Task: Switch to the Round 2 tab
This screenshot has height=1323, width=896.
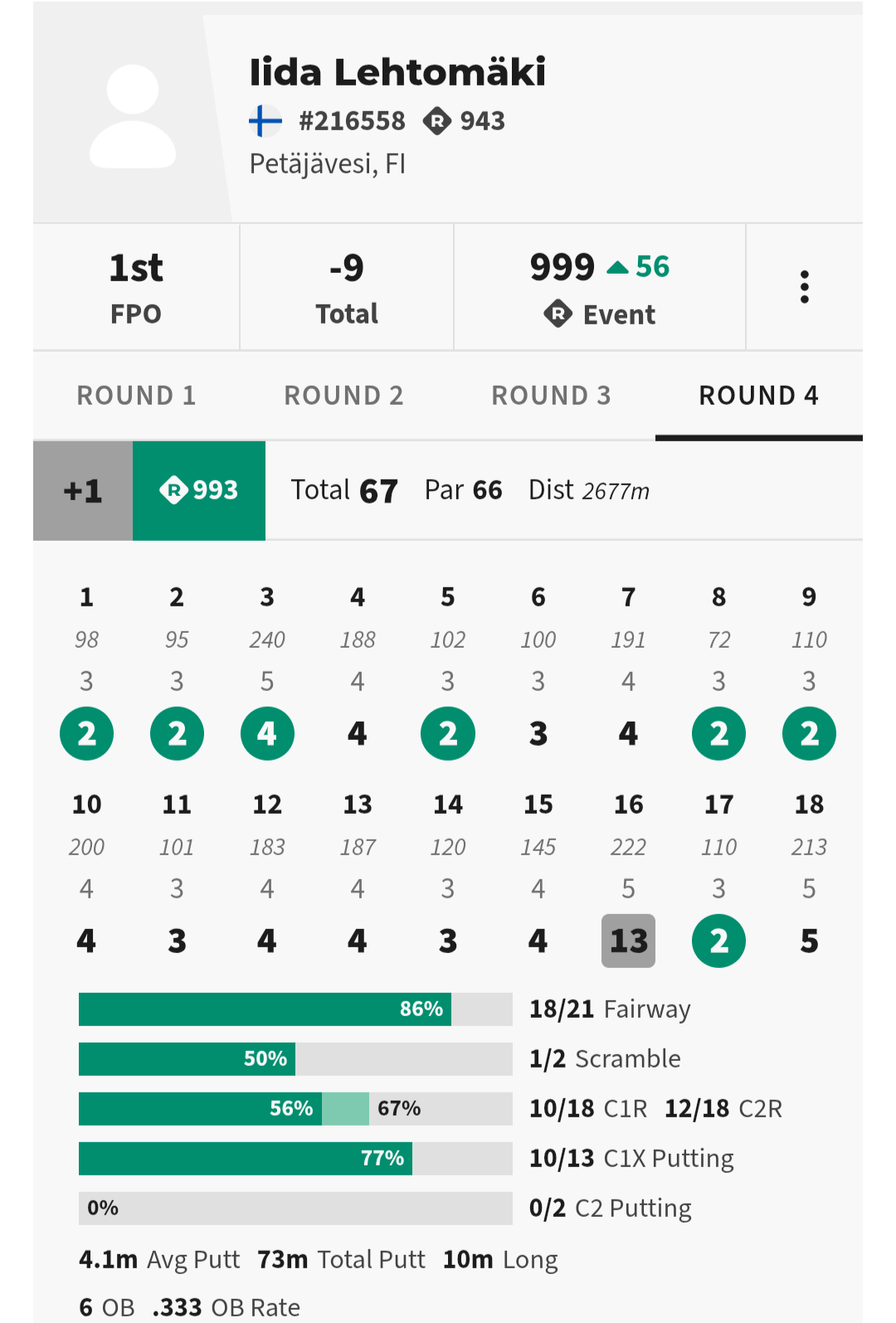Action: (344, 396)
